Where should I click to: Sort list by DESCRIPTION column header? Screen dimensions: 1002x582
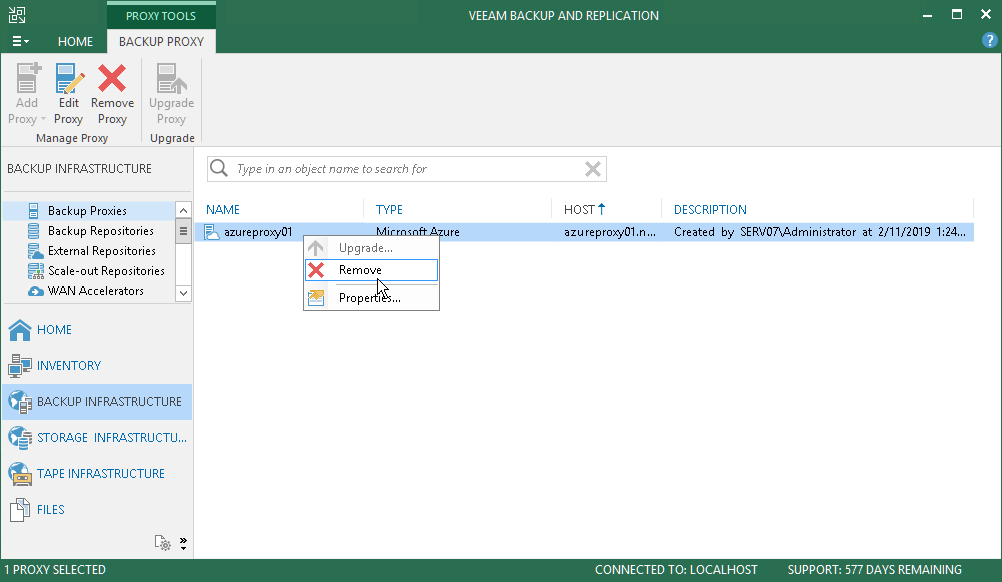pyautogui.click(x=710, y=210)
